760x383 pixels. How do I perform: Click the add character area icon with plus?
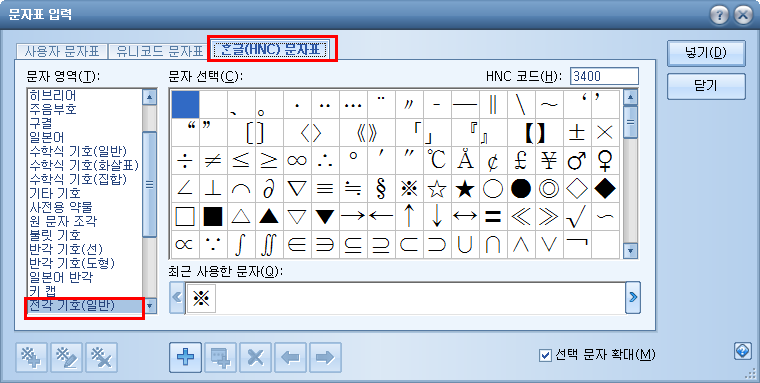coord(32,357)
